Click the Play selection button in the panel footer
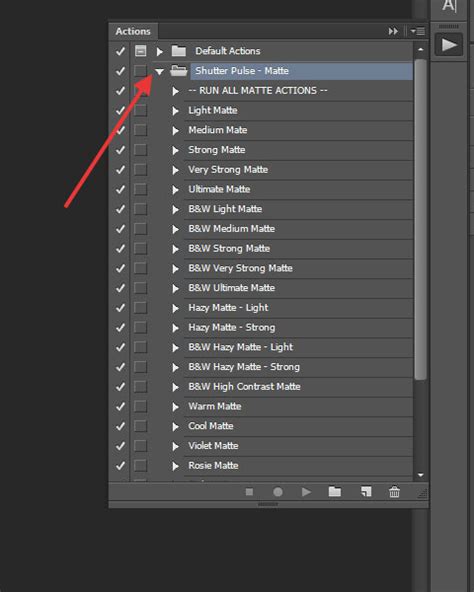This screenshot has height=592, width=474. click(306, 492)
